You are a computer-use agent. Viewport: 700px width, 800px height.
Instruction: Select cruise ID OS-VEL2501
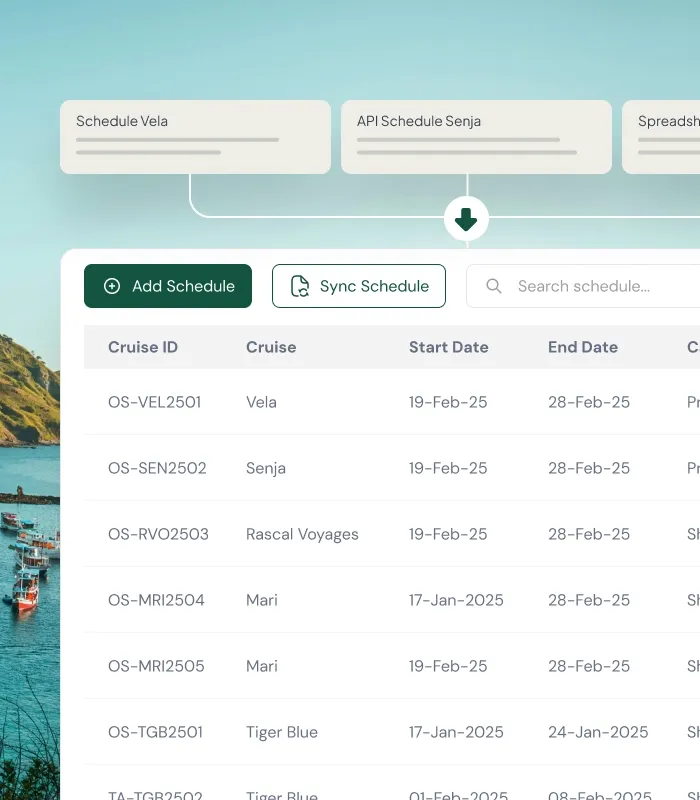(x=155, y=402)
